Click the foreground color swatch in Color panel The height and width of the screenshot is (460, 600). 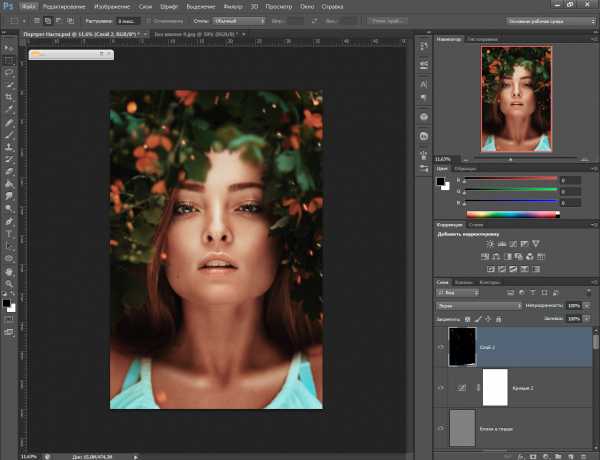[x=441, y=181]
